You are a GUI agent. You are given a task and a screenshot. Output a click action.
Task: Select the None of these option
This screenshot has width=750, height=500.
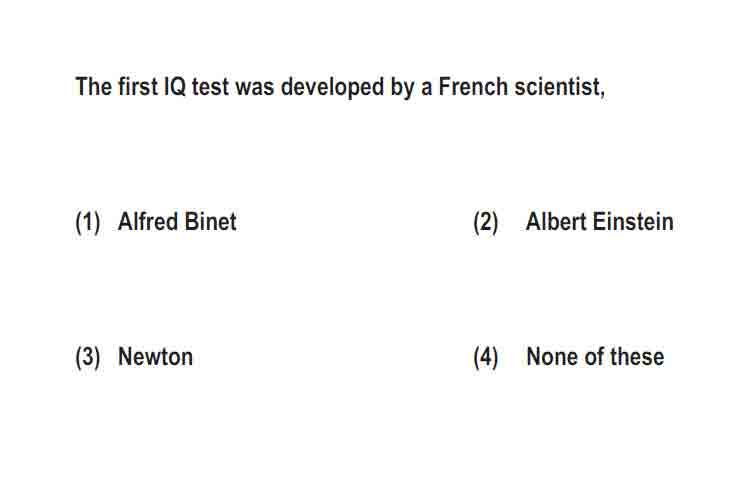(x=595, y=356)
